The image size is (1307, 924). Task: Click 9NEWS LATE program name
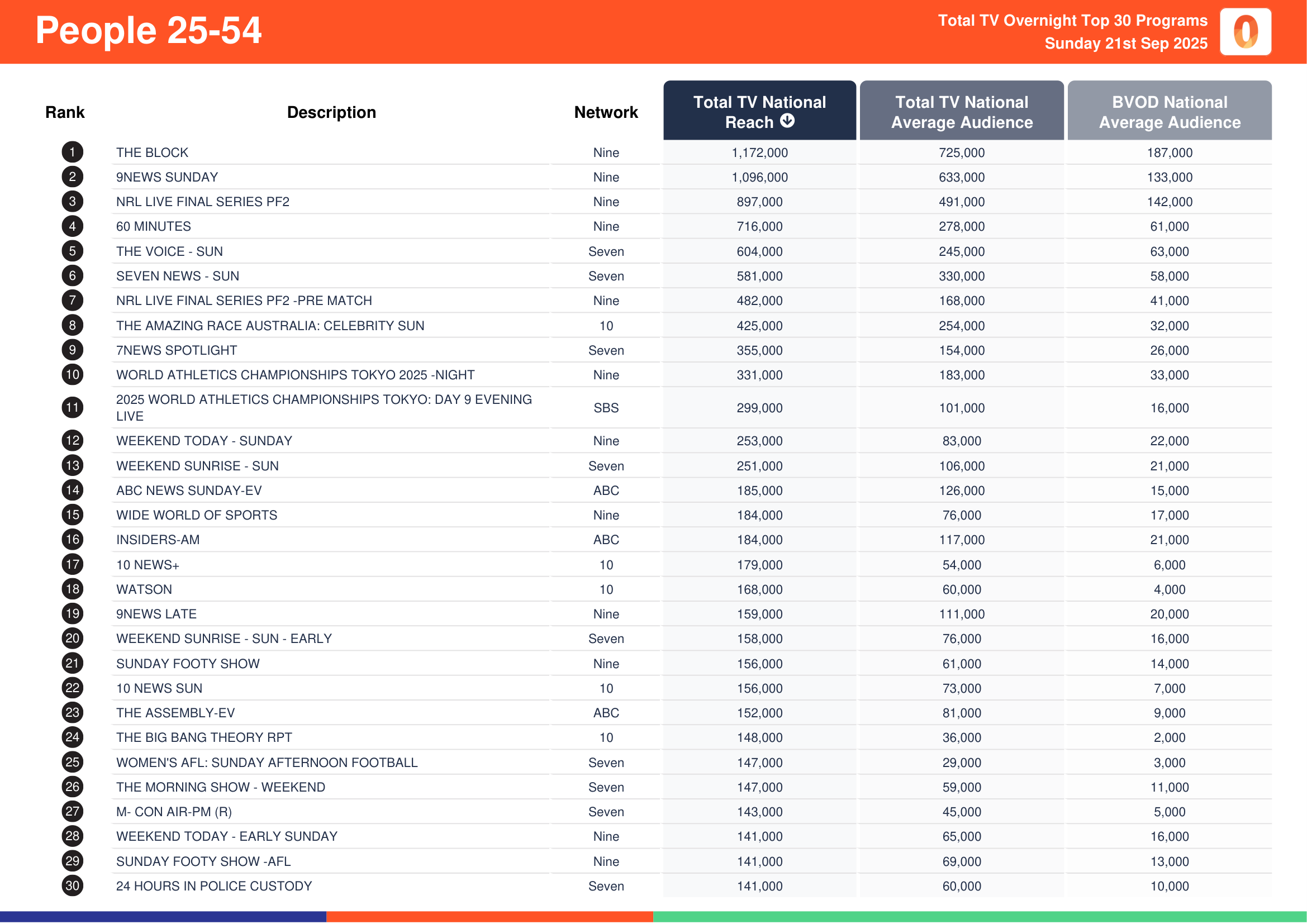pos(156,614)
